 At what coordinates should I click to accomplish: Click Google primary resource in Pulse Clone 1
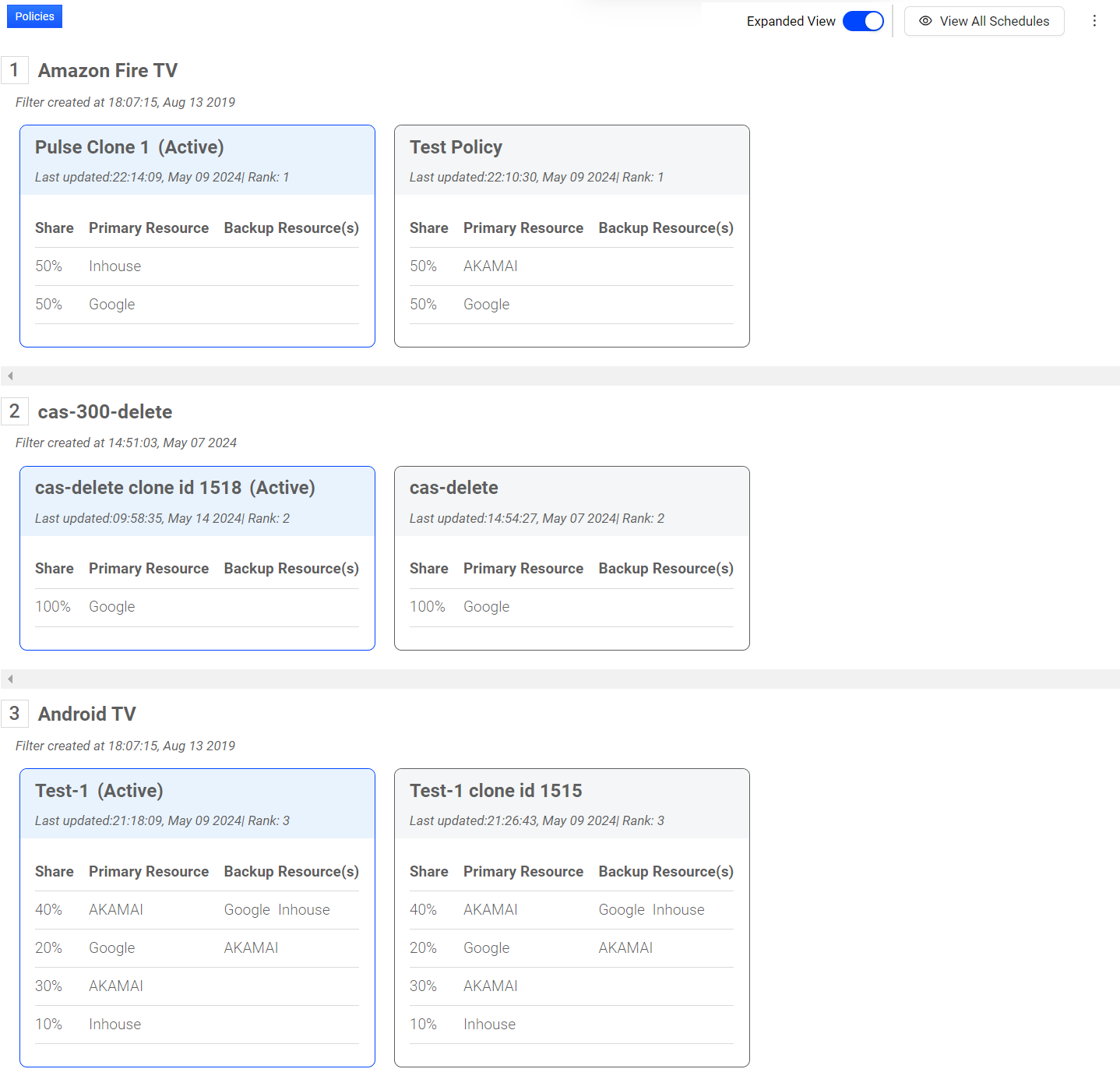(x=112, y=305)
